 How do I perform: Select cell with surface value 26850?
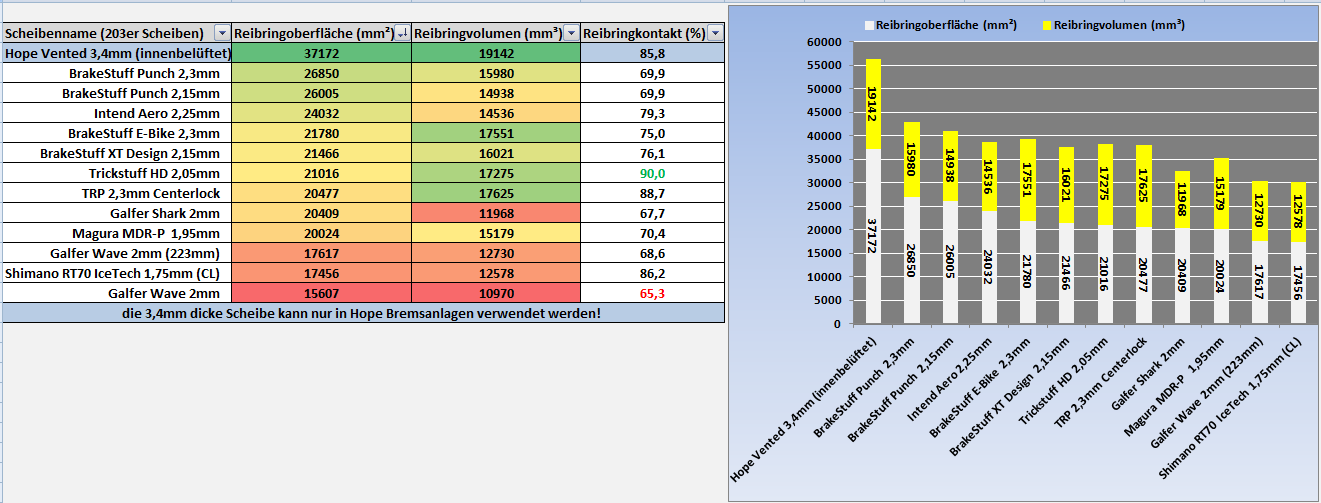click(321, 73)
